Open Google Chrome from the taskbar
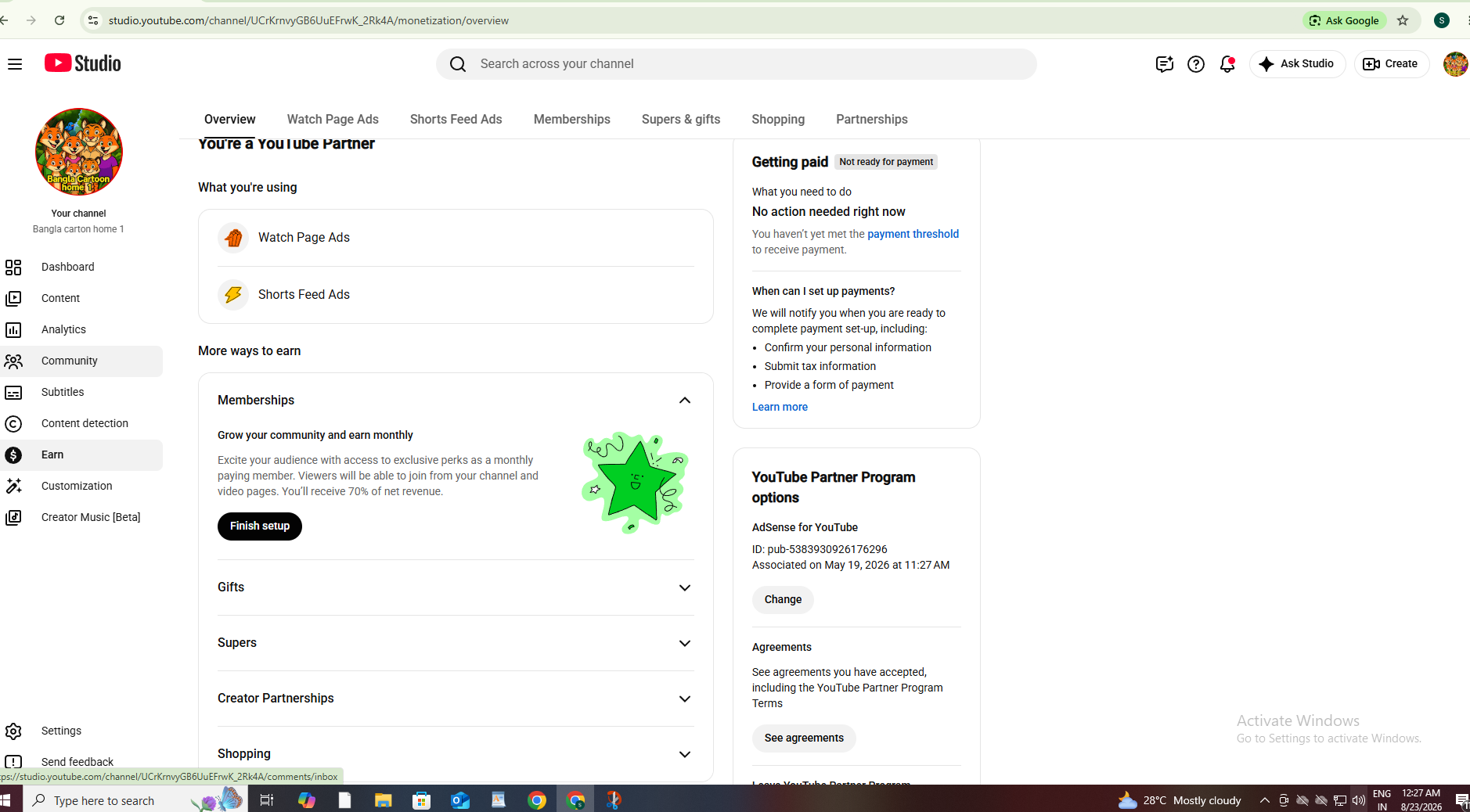The width and height of the screenshot is (1470, 812). [x=537, y=800]
